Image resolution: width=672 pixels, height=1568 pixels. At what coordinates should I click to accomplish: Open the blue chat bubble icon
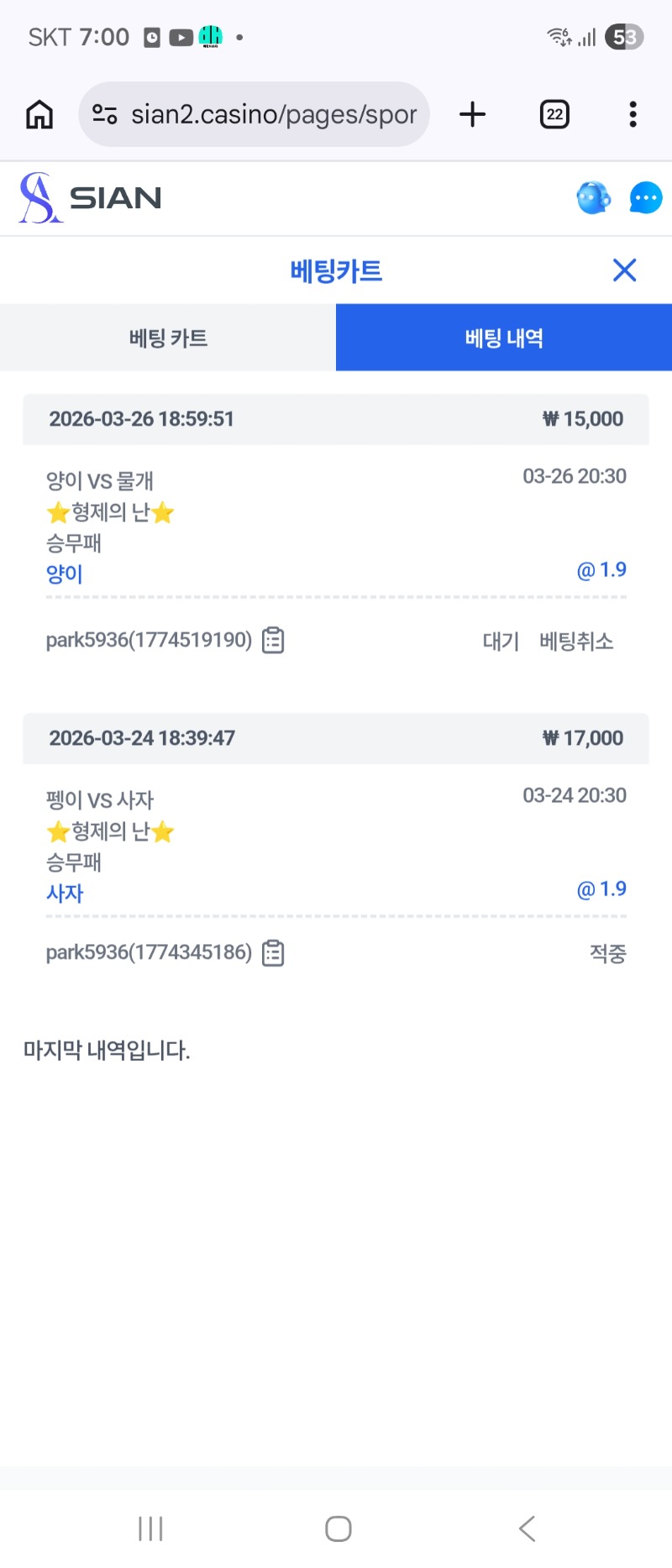point(645,198)
